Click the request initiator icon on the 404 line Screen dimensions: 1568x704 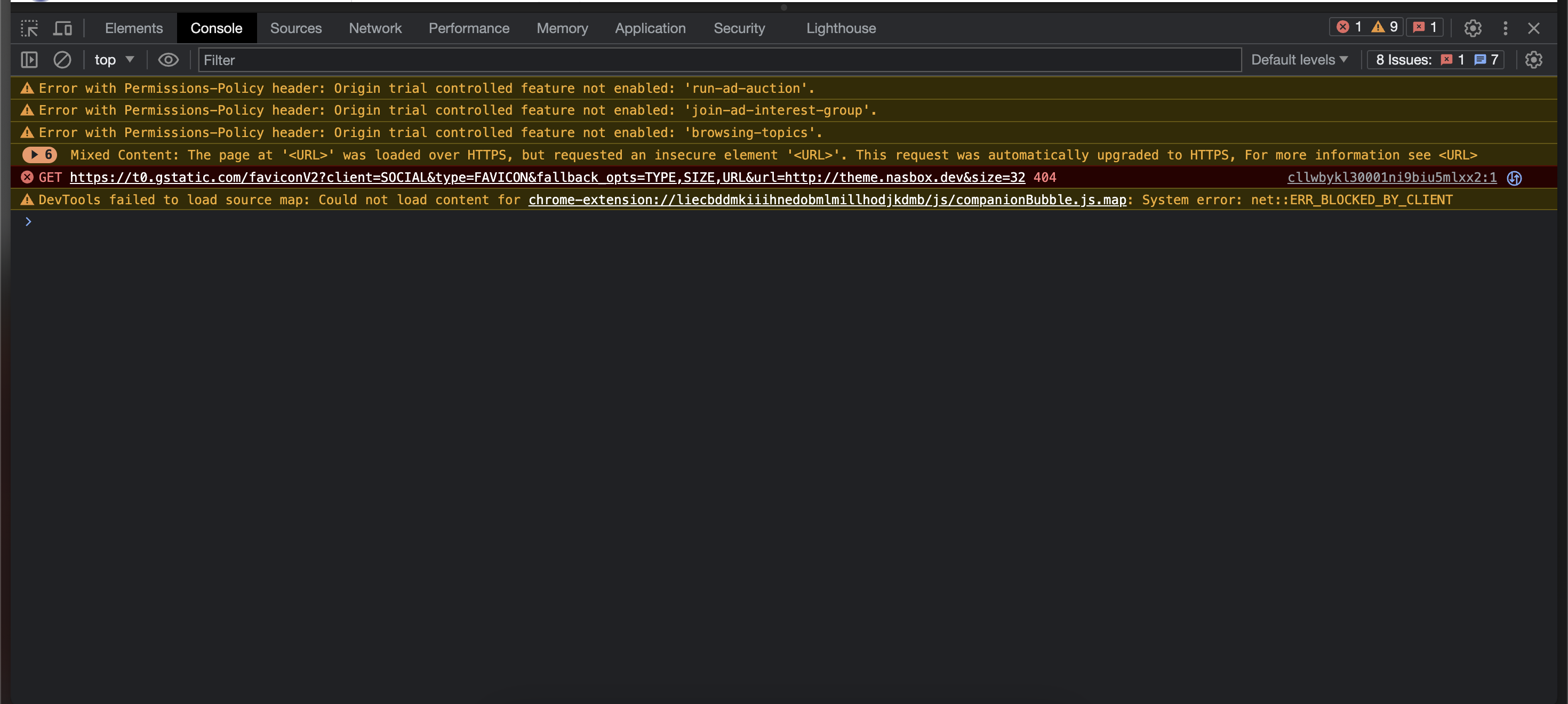click(1515, 178)
